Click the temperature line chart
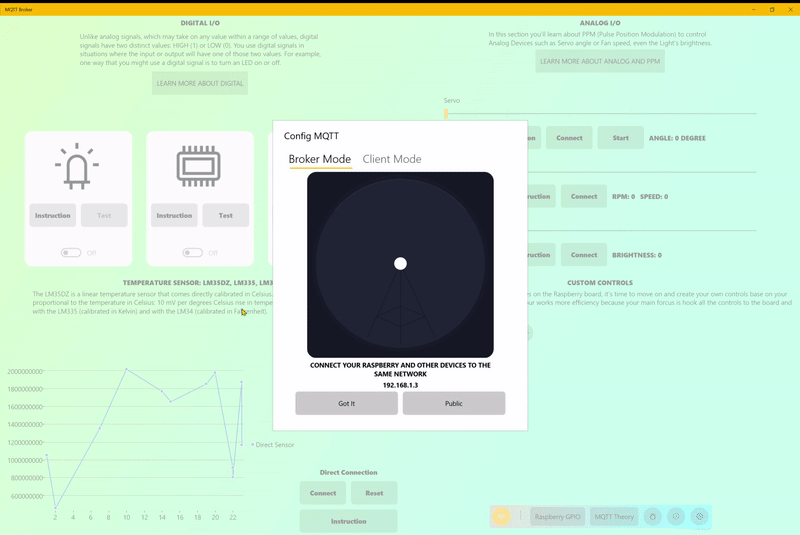The height and width of the screenshot is (535, 800). (x=143, y=439)
